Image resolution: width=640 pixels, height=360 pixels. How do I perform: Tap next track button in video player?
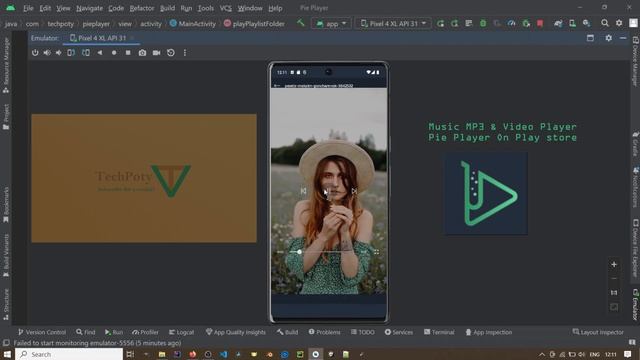click(353, 191)
